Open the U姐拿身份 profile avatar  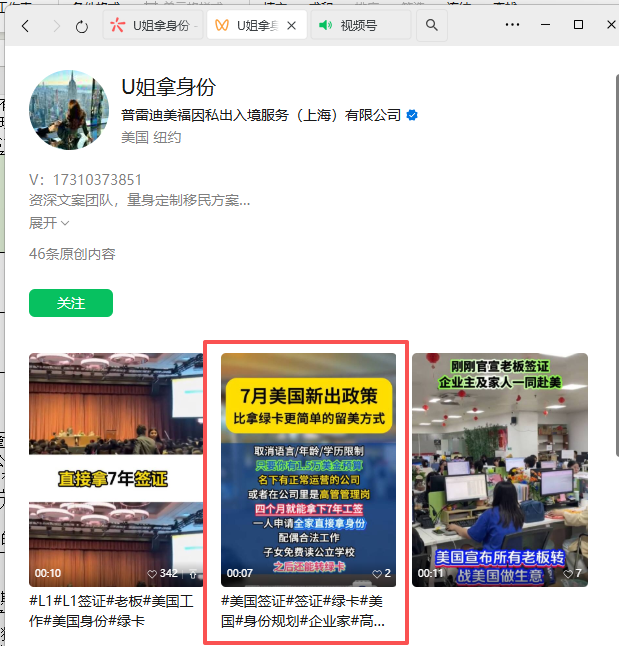click(x=69, y=110)
